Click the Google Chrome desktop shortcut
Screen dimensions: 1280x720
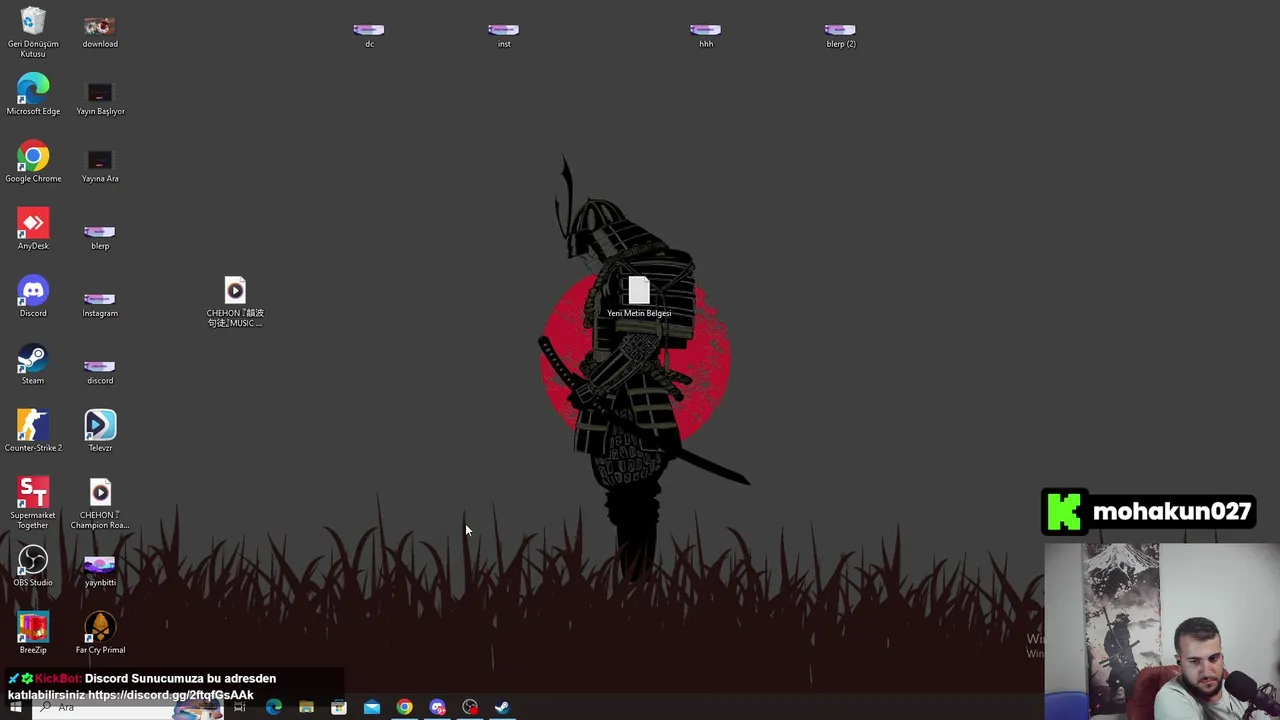tap(33, 162)
